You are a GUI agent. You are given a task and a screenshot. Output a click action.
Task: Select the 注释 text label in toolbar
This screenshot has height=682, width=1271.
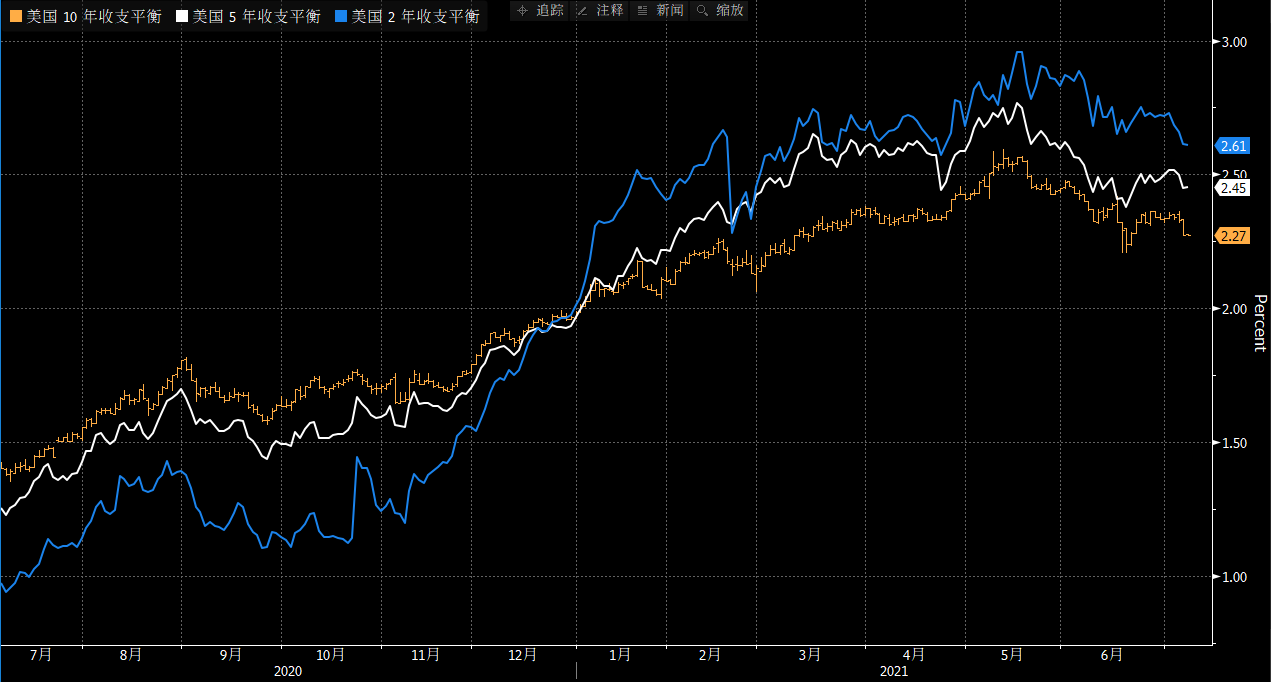tap(610, 11)
